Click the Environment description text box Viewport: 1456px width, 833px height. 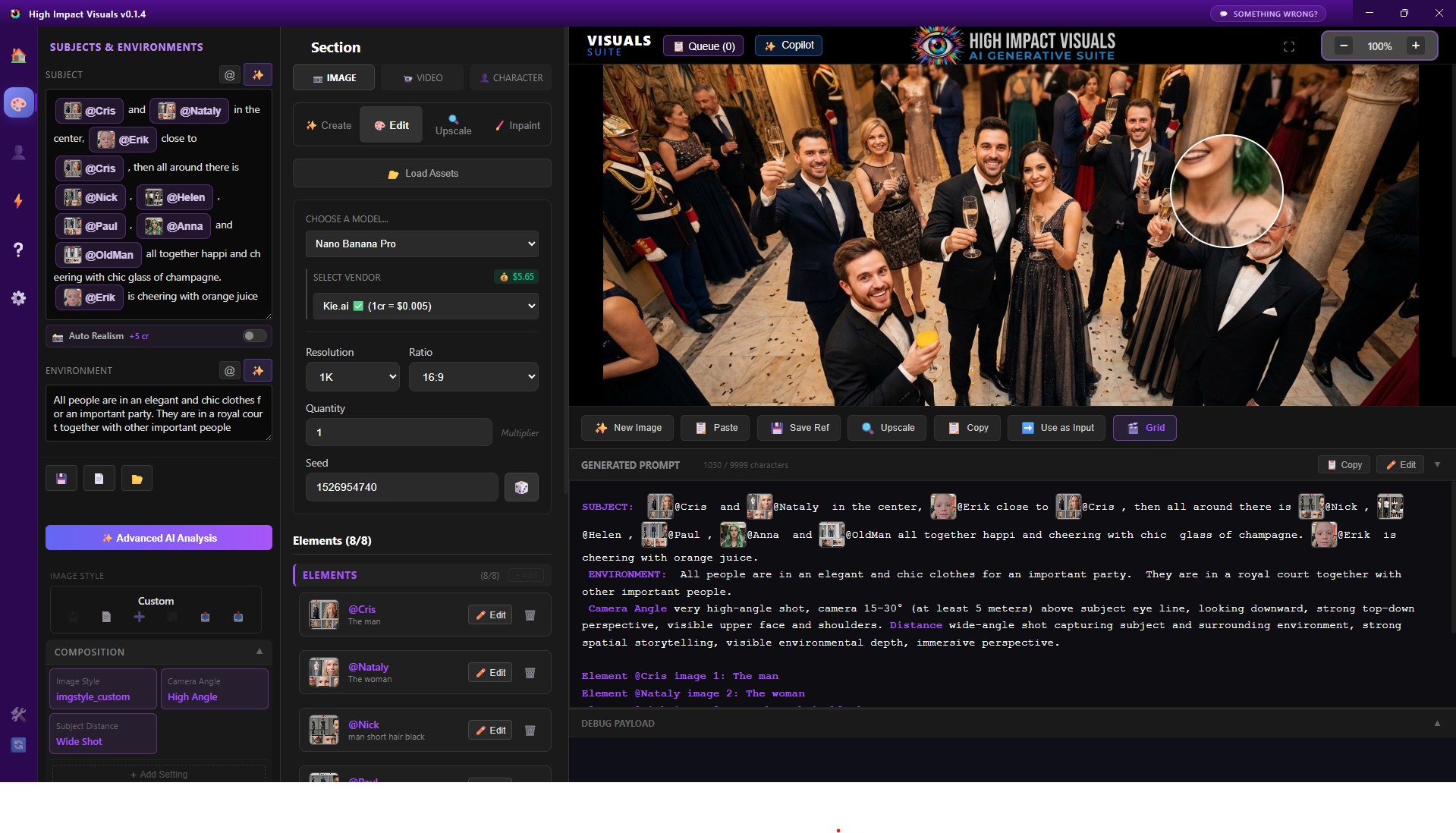coord(159,413)
